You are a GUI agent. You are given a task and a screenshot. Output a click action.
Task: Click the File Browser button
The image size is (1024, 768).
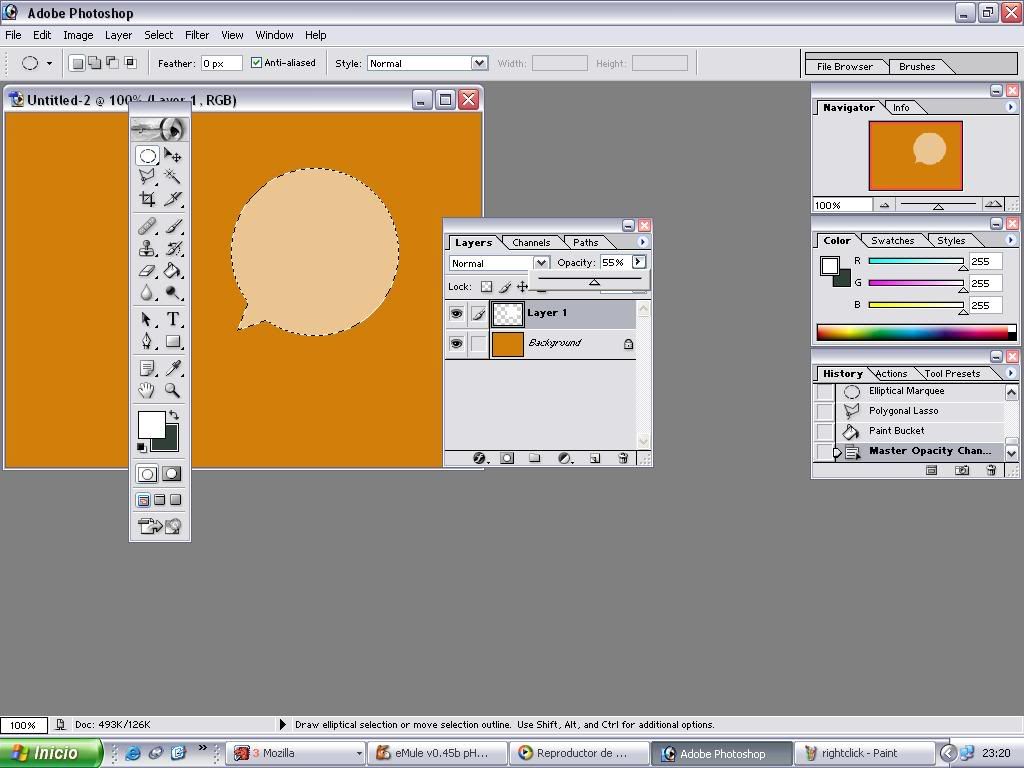coord(845,67)
